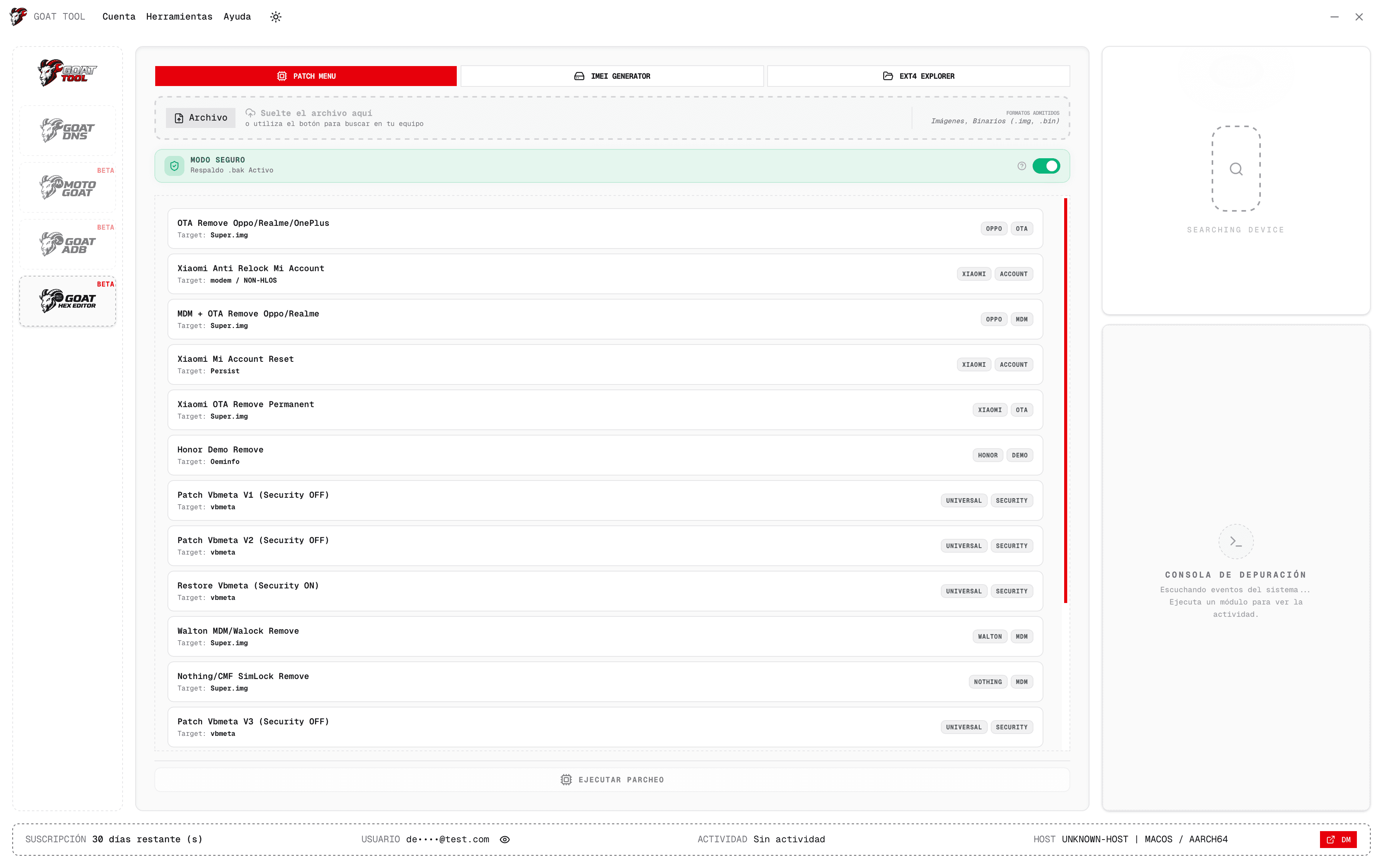1383x868 pixels.
Task: Click the subscription 30 días restante text
Action: 148,839
